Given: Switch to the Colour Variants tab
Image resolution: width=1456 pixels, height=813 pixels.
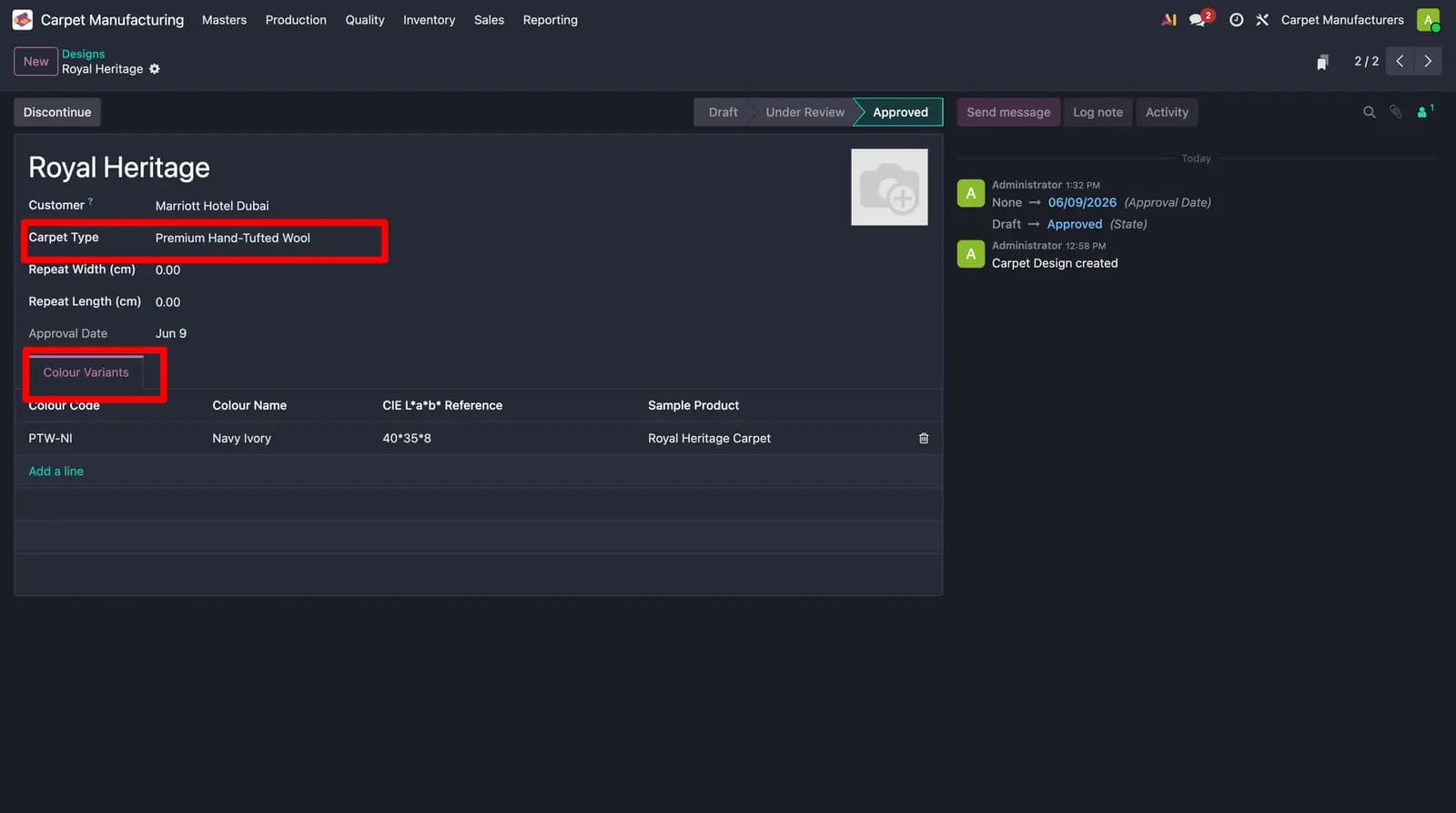Looking at the screenshot, I should pyautogui.click(x=86, y=372).
